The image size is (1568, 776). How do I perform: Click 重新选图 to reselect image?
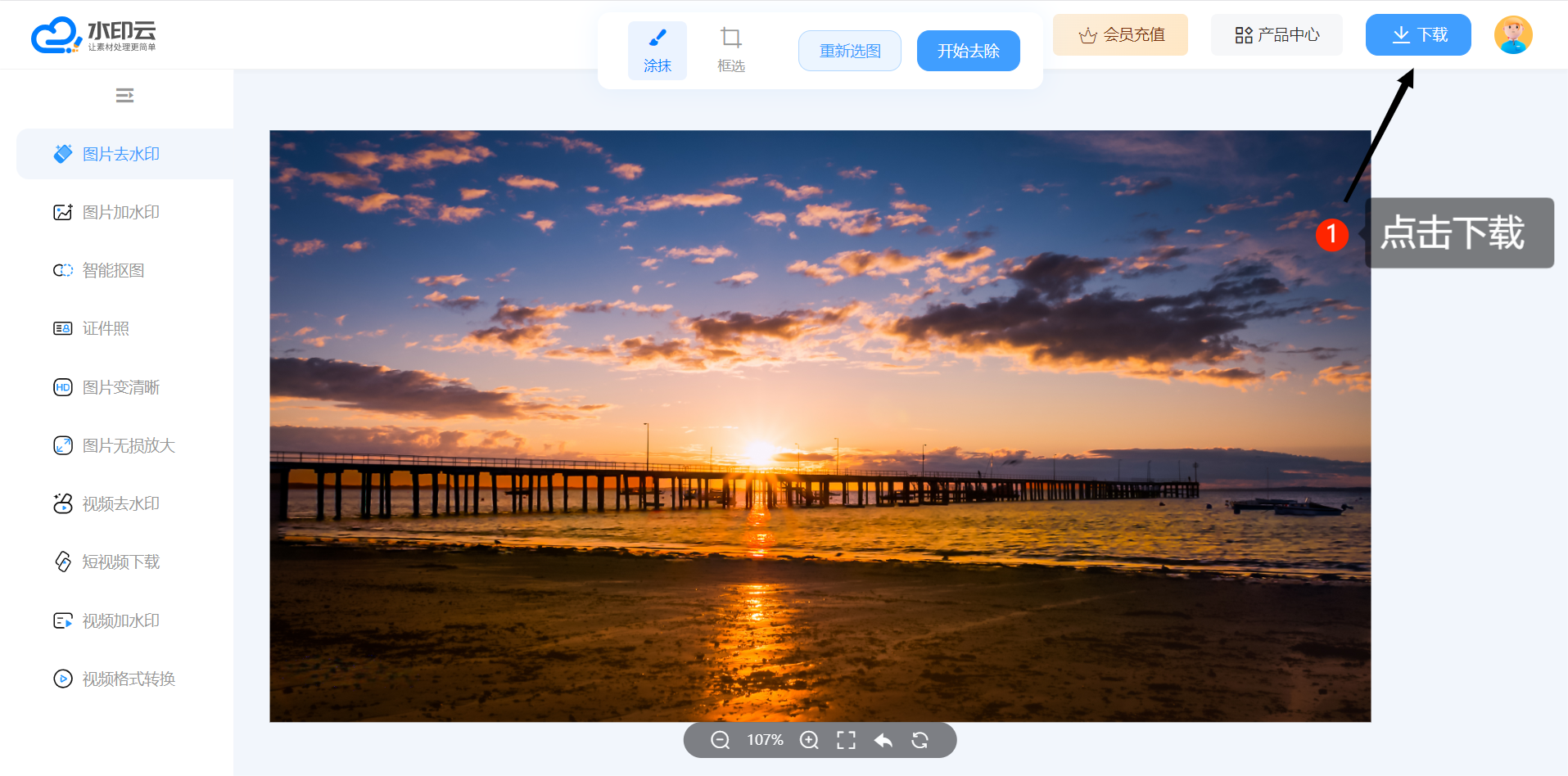tap(850, 51)
